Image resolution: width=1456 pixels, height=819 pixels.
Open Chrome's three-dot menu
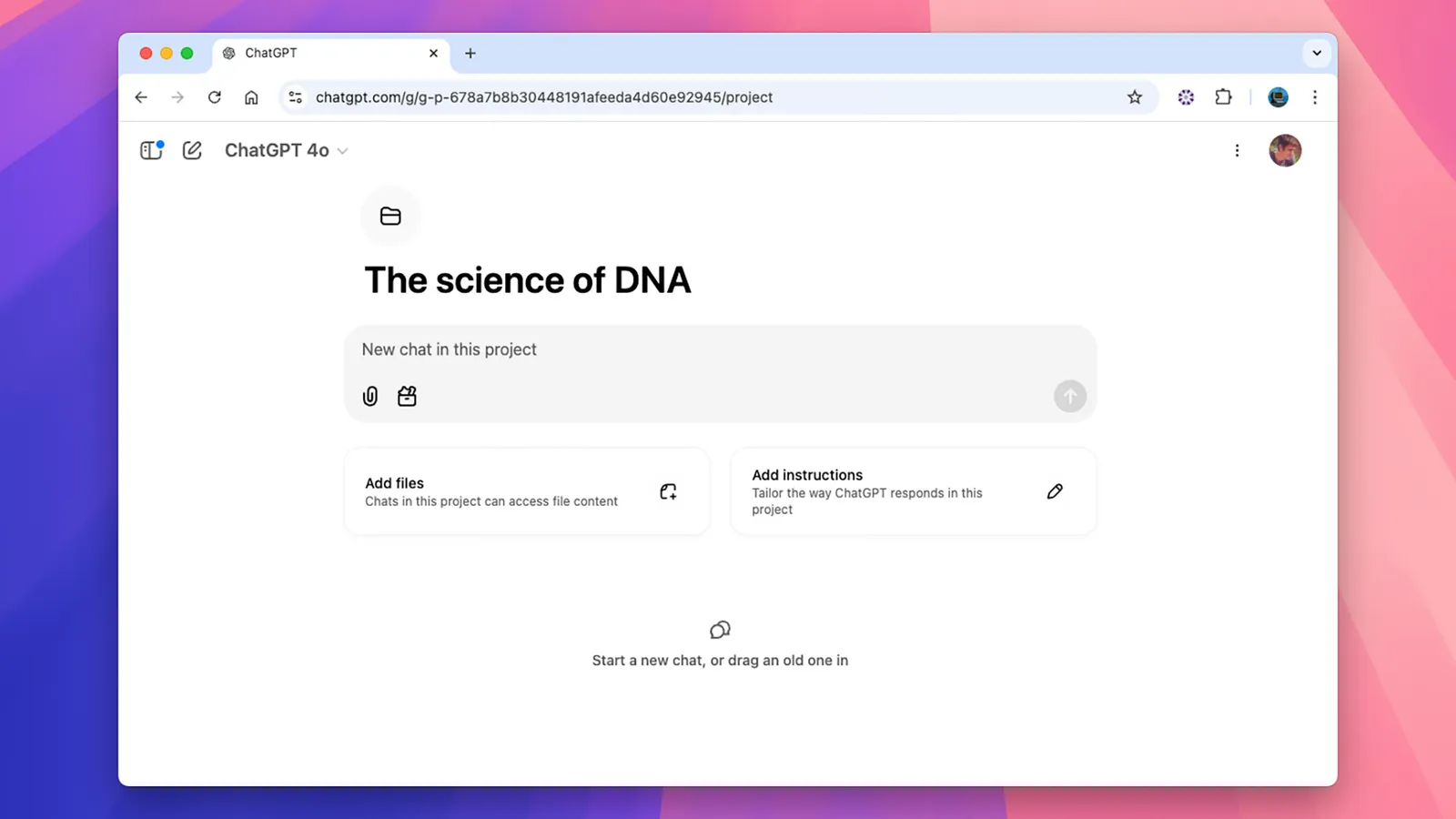(1315, 97)
